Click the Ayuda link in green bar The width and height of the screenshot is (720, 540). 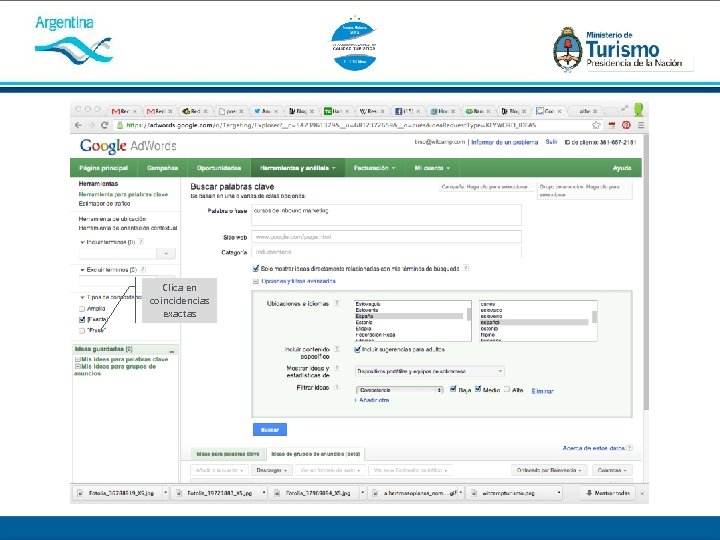point(622,168)
